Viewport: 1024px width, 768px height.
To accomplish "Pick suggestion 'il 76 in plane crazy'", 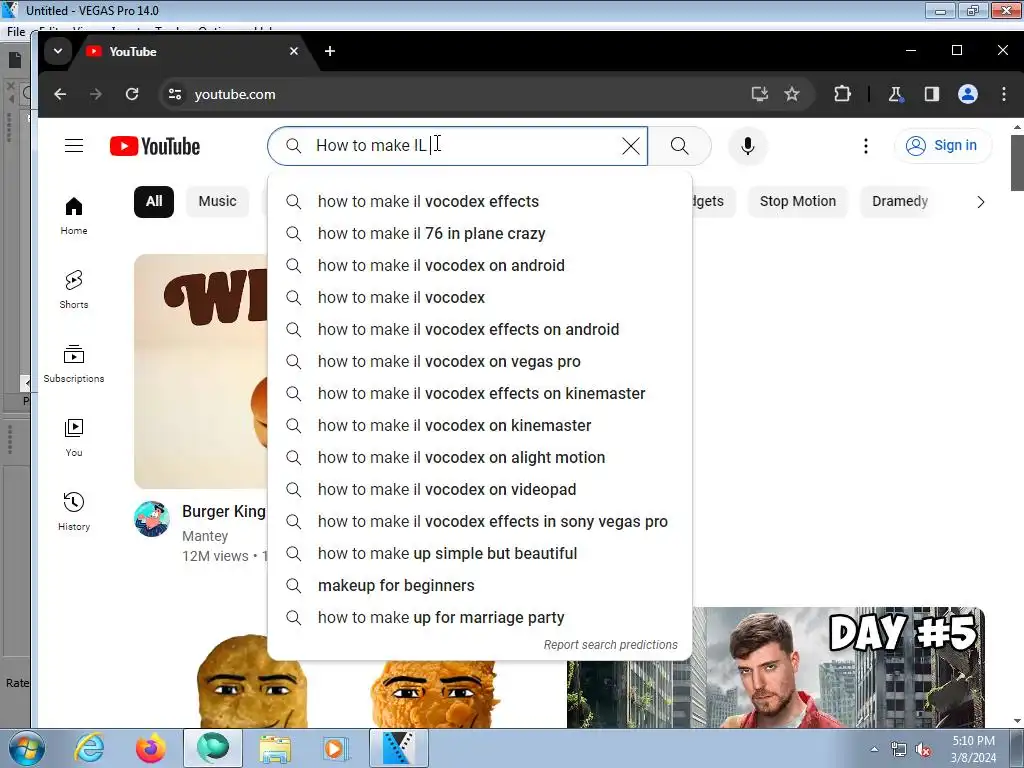I will [479, 233].
